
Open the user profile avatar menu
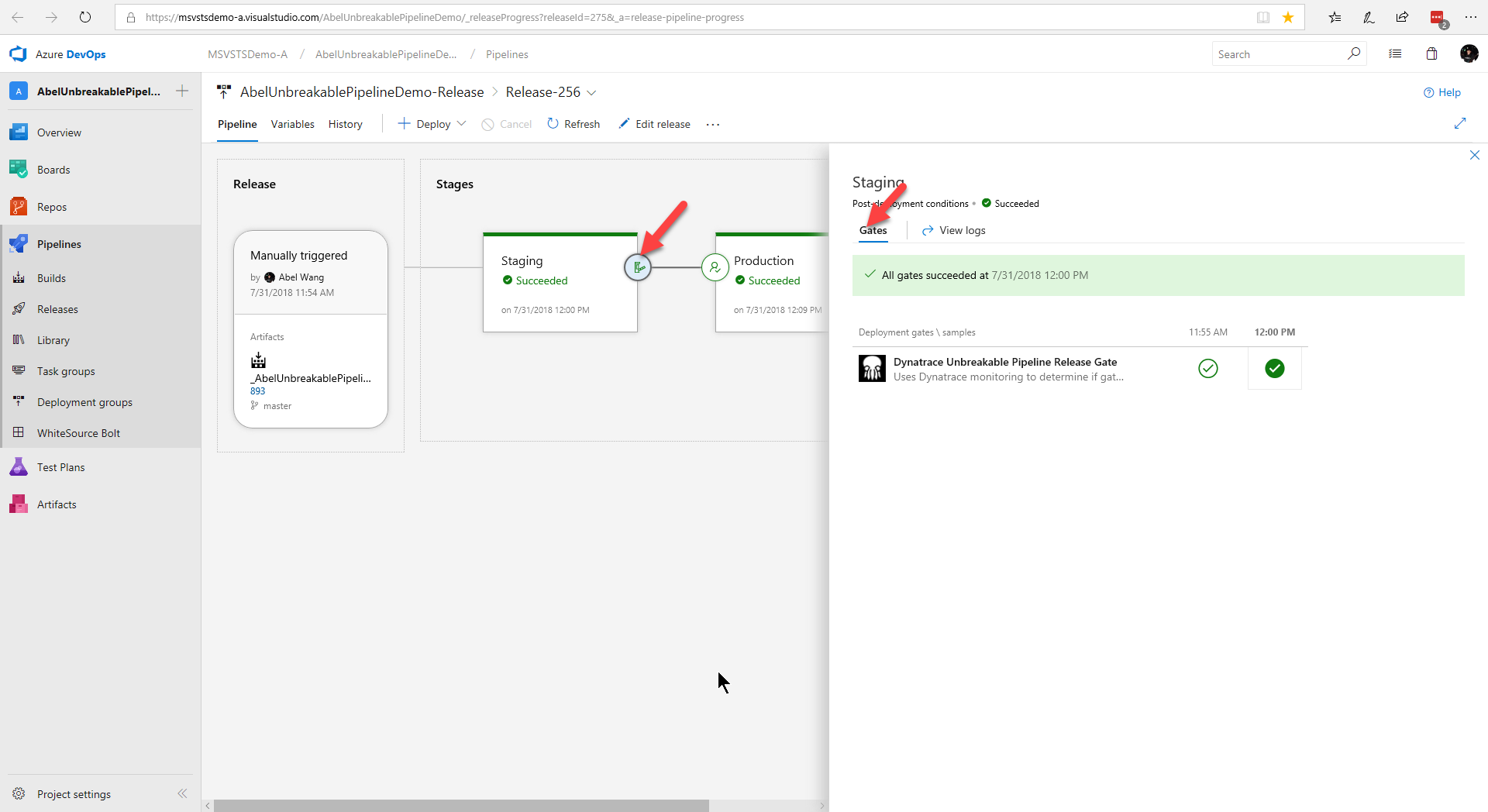(1469, 53)
